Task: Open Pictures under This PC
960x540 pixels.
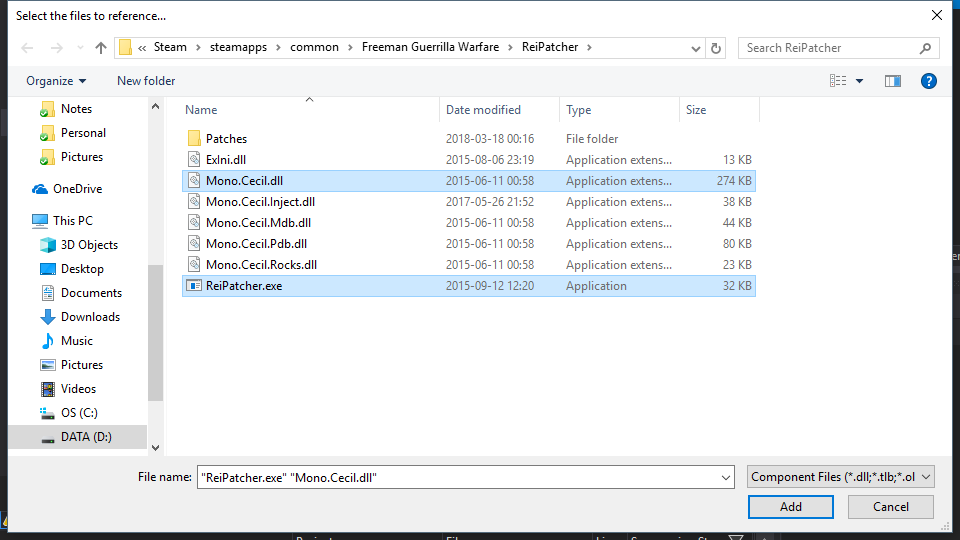Action: pyautogui.click(x=82, y=365)
